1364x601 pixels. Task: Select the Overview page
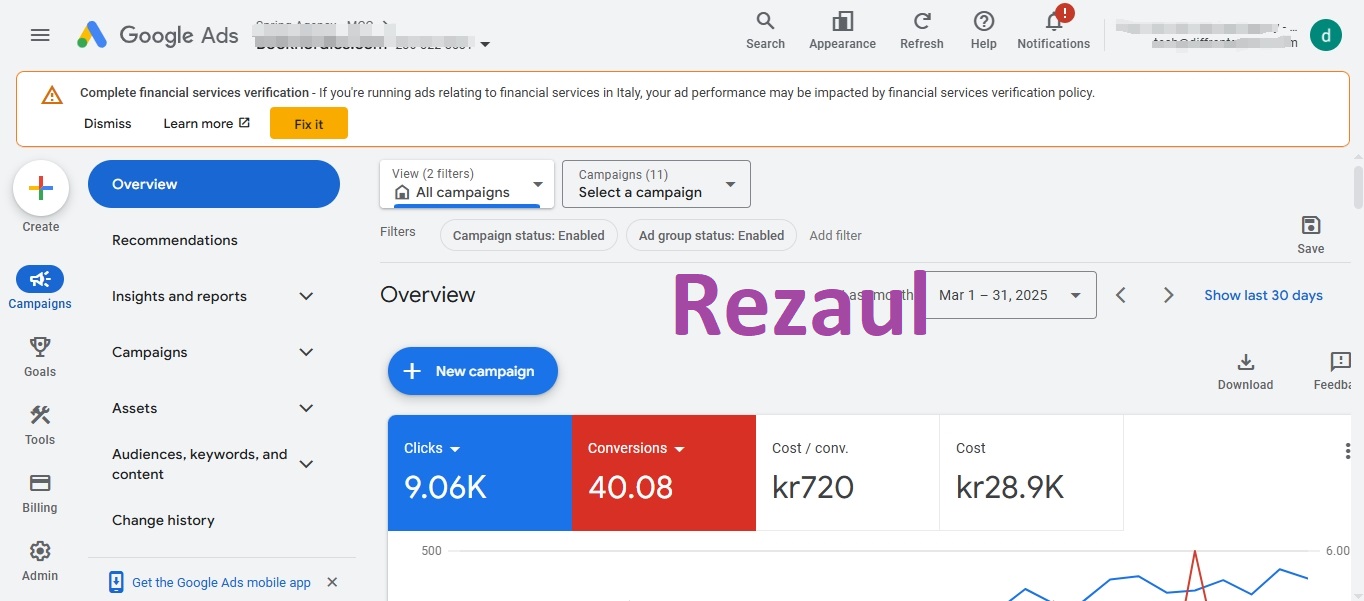coord(214,184)
